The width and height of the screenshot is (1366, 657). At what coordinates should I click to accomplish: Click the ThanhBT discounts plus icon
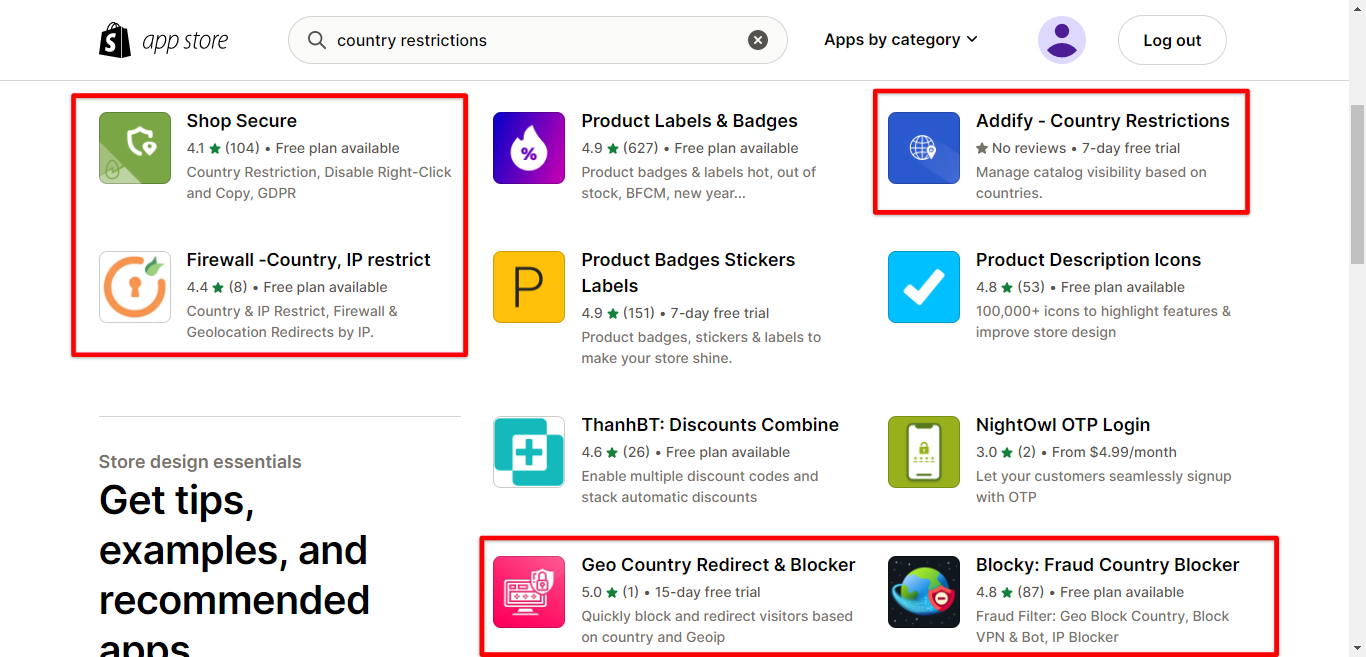pos(528,452)
